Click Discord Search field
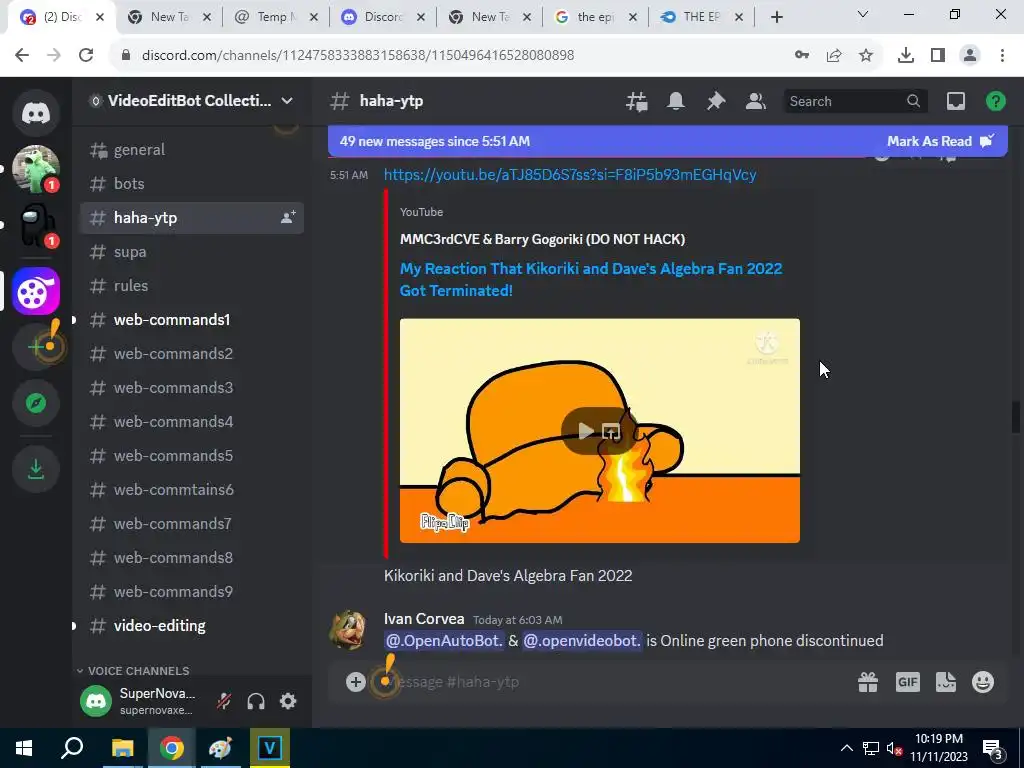 tap(855, 101)
